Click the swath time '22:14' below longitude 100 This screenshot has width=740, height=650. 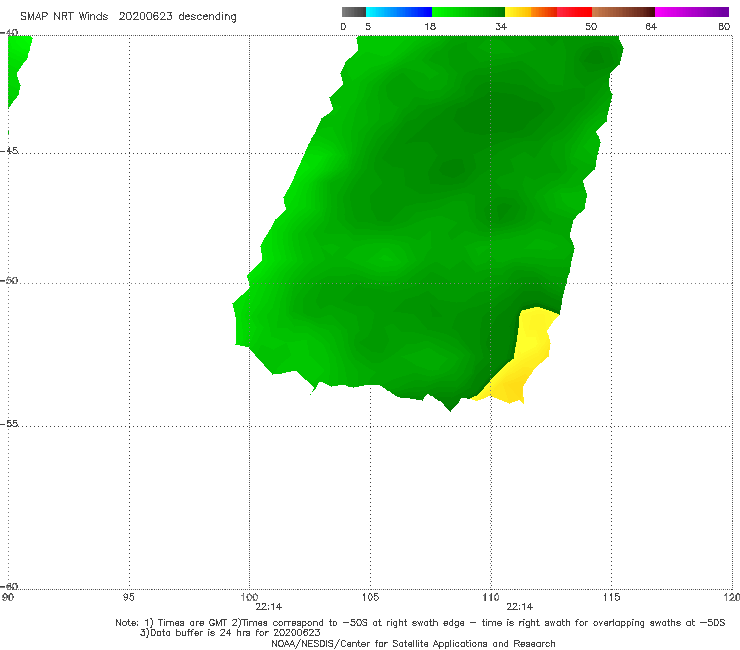pos(269,607)
